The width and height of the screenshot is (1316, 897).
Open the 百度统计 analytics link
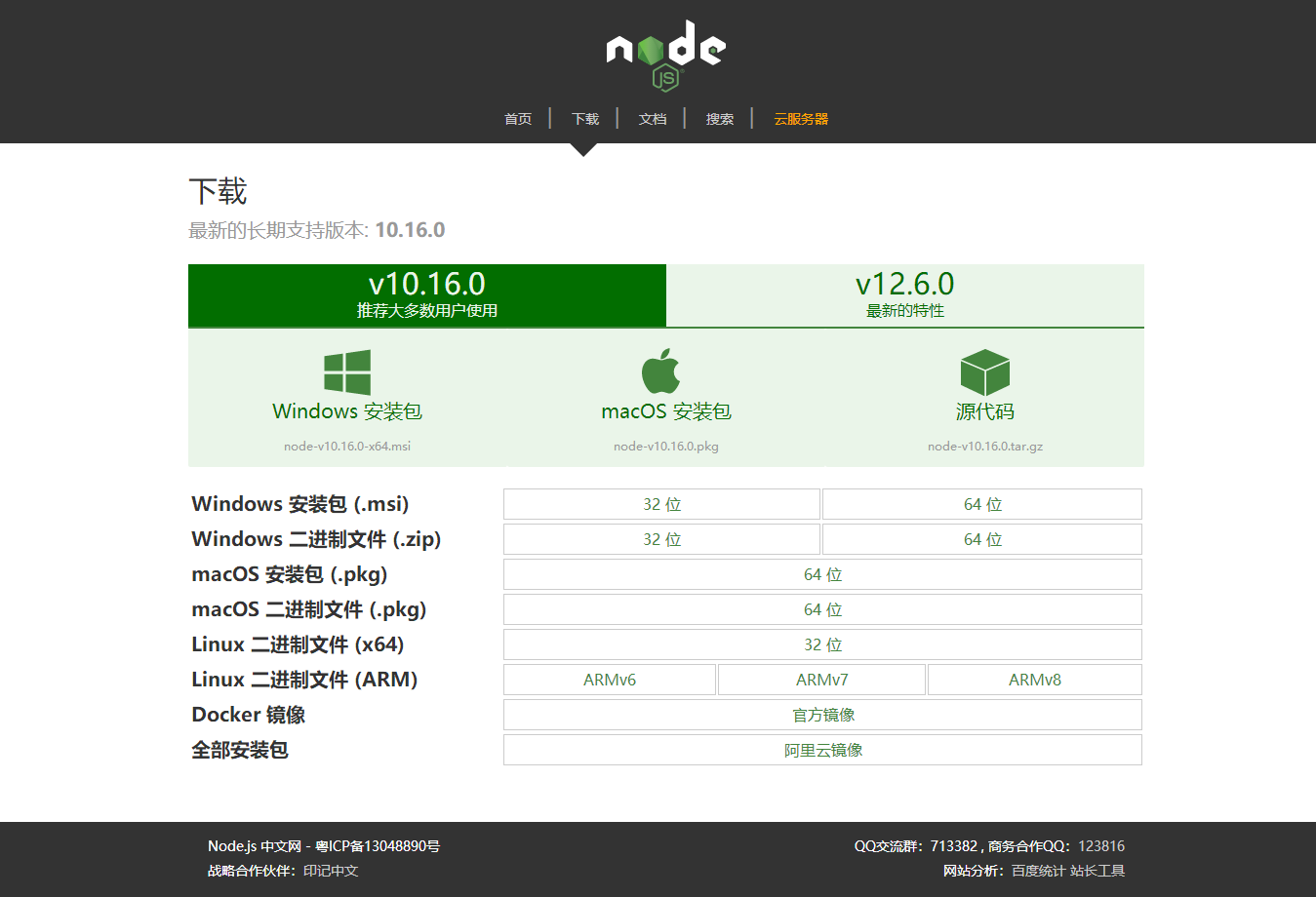1038,871
